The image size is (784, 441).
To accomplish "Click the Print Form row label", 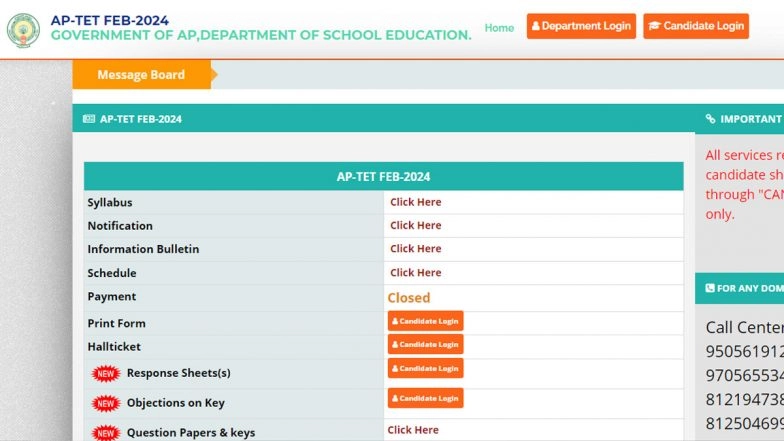I will pyautogui.click(x=116, y=324).
